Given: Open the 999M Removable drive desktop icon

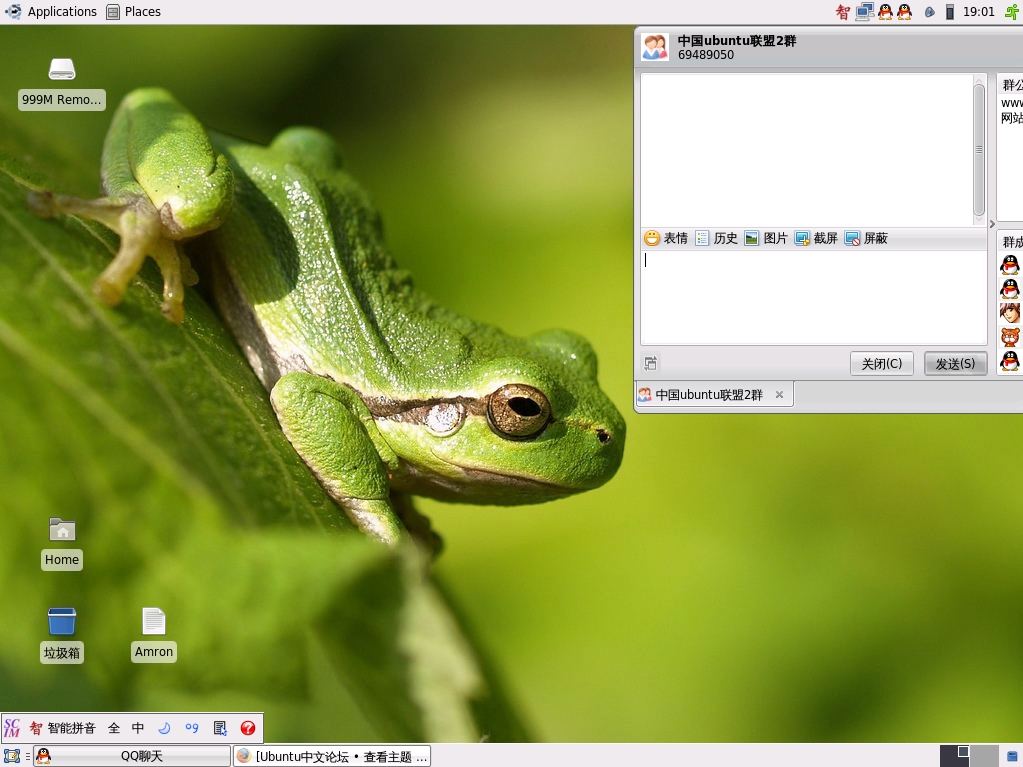Looking at the screenshot, I should click(62, 83).
